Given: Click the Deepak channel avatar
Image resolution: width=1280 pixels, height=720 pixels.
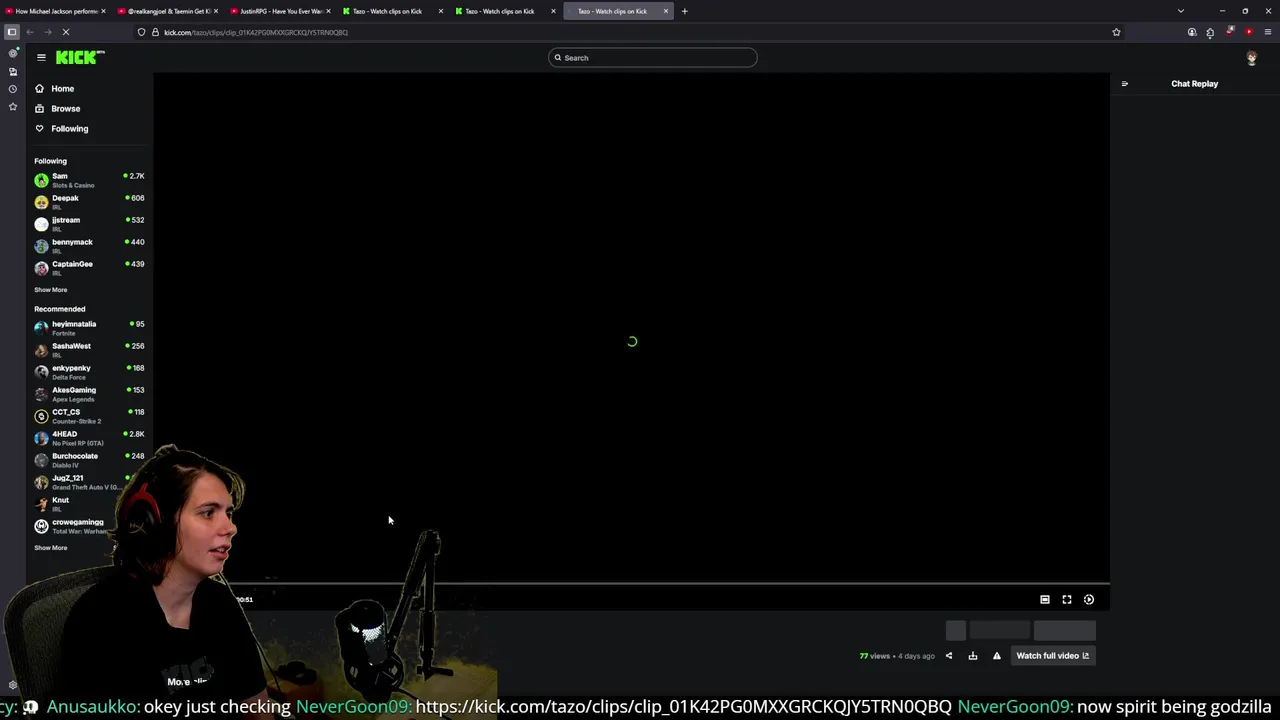Looking at the screenshot, I should pos(41,202).
